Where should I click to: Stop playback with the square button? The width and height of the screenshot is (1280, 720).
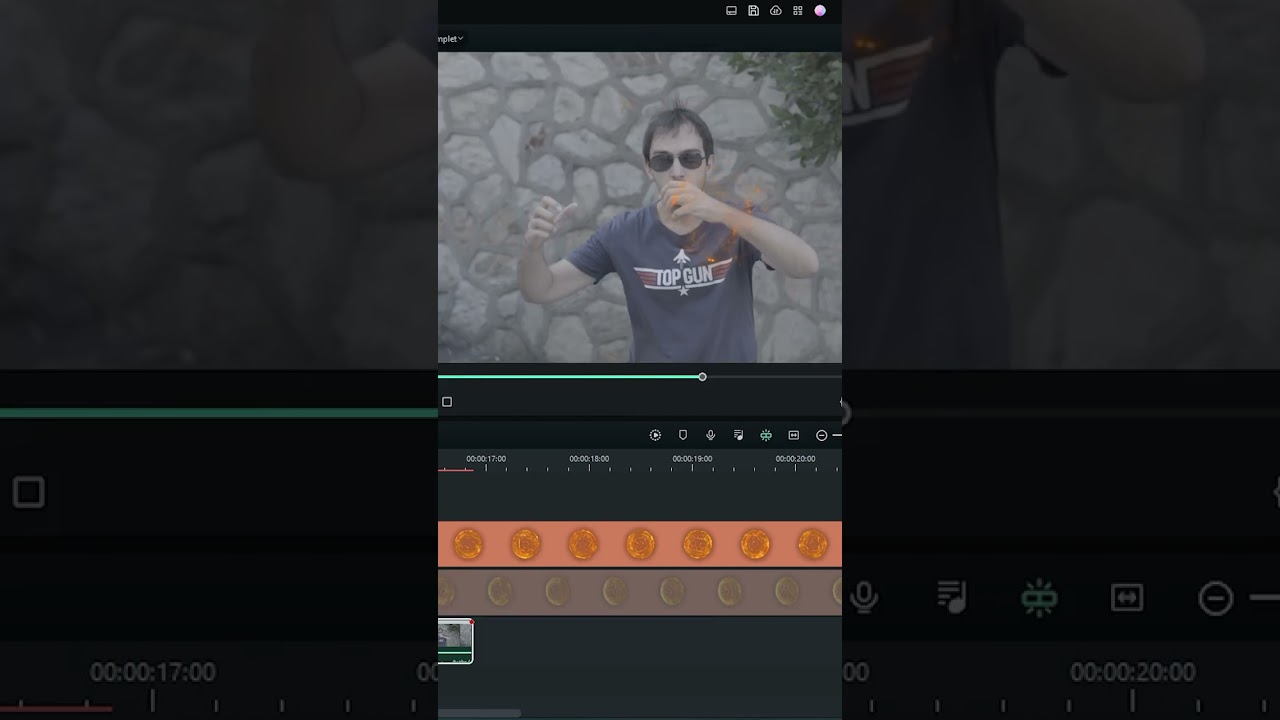pyautogui.click(x=447, y=402)
